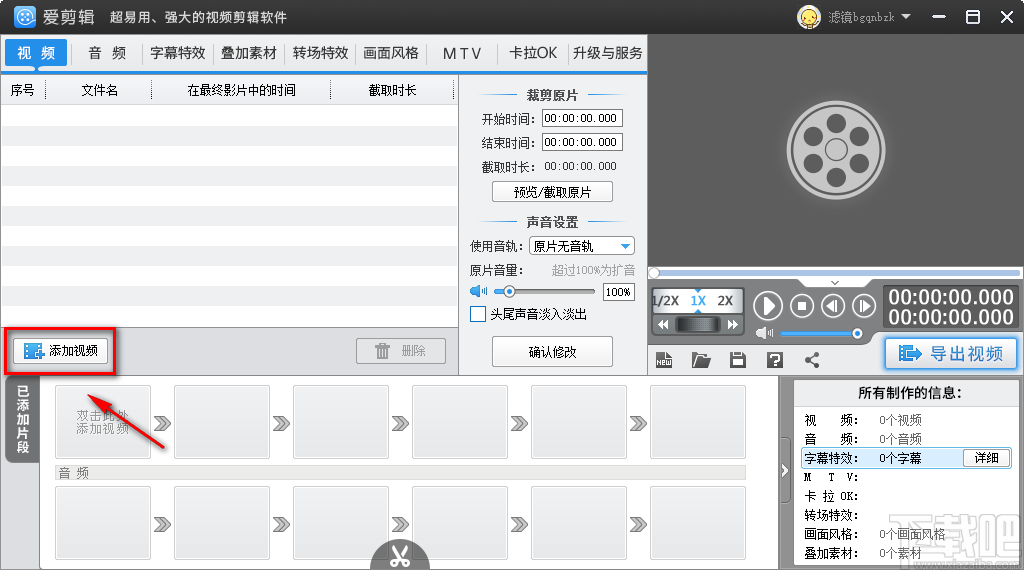Open the 画面风格 tab
The height and width of the screenshot is (570, 1024).
pyautogui.click(x=391, y=53)
